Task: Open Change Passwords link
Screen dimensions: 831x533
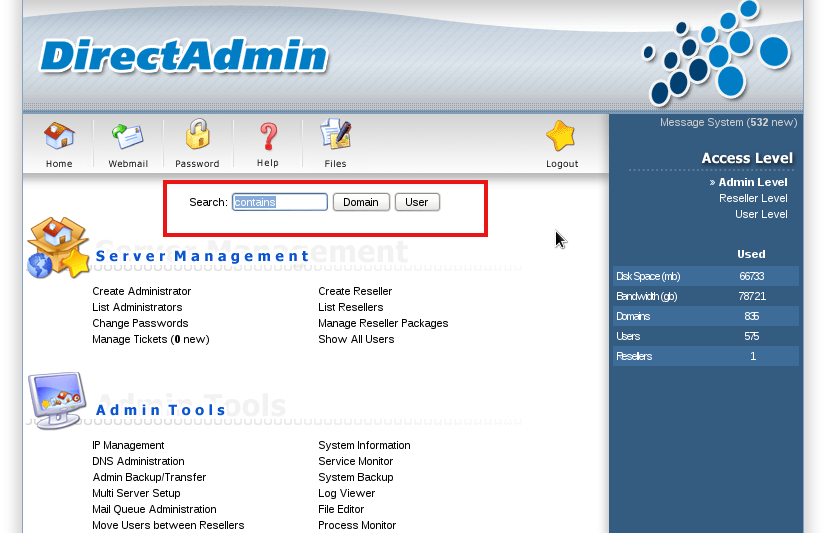Action: 140,323
